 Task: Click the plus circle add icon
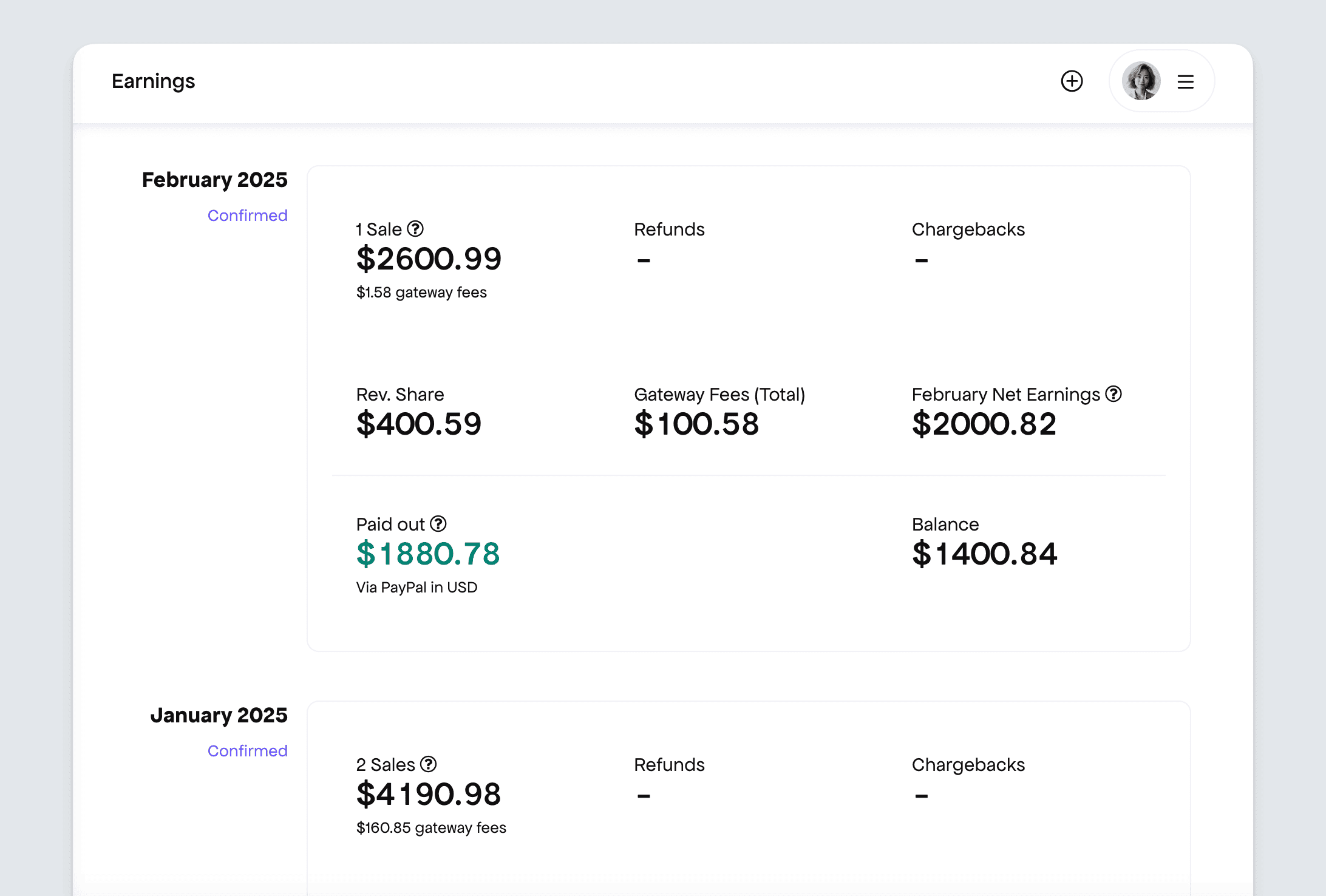[1072, 81]
